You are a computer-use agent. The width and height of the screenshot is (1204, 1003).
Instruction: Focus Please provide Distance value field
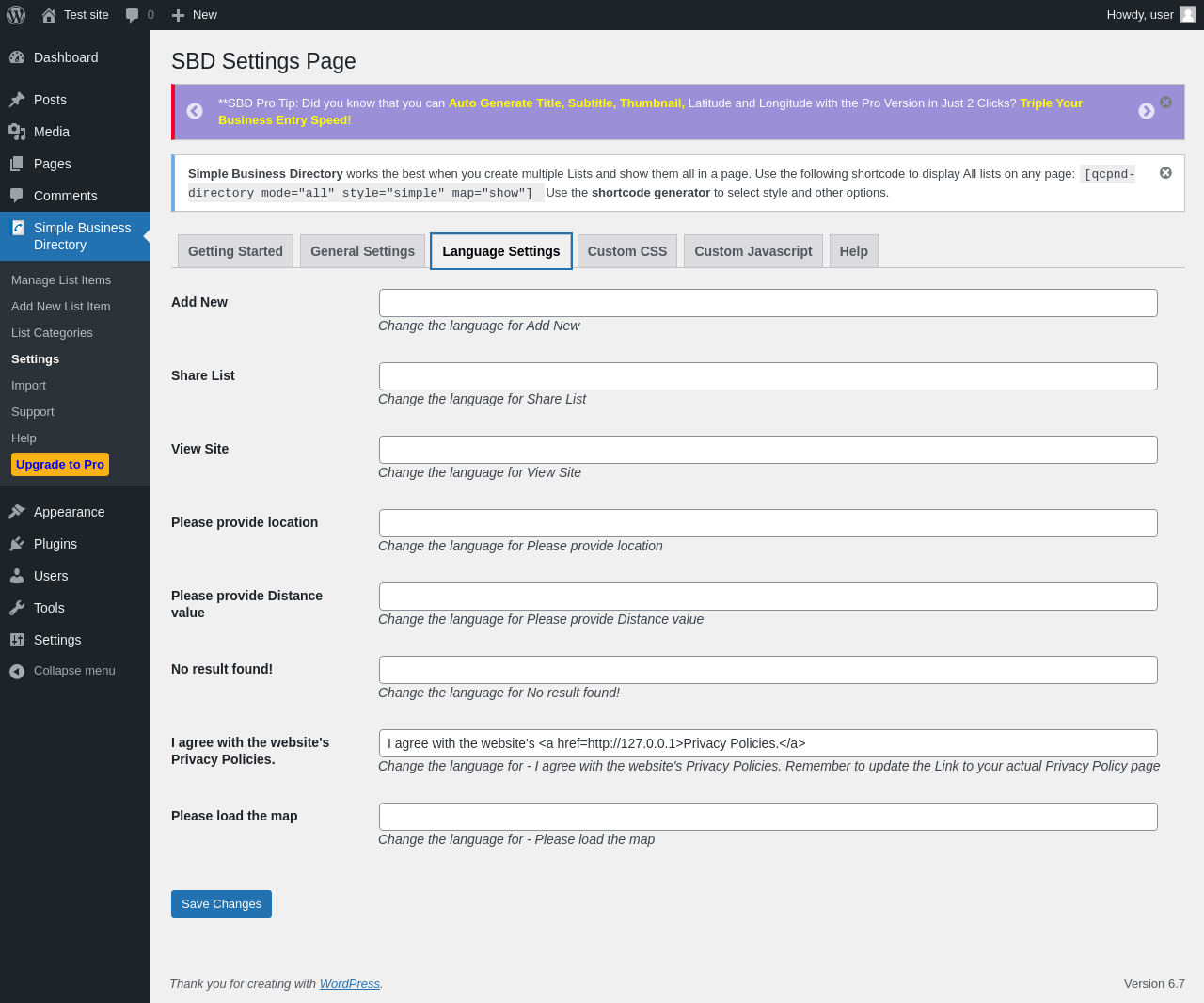tap(768, 597)
